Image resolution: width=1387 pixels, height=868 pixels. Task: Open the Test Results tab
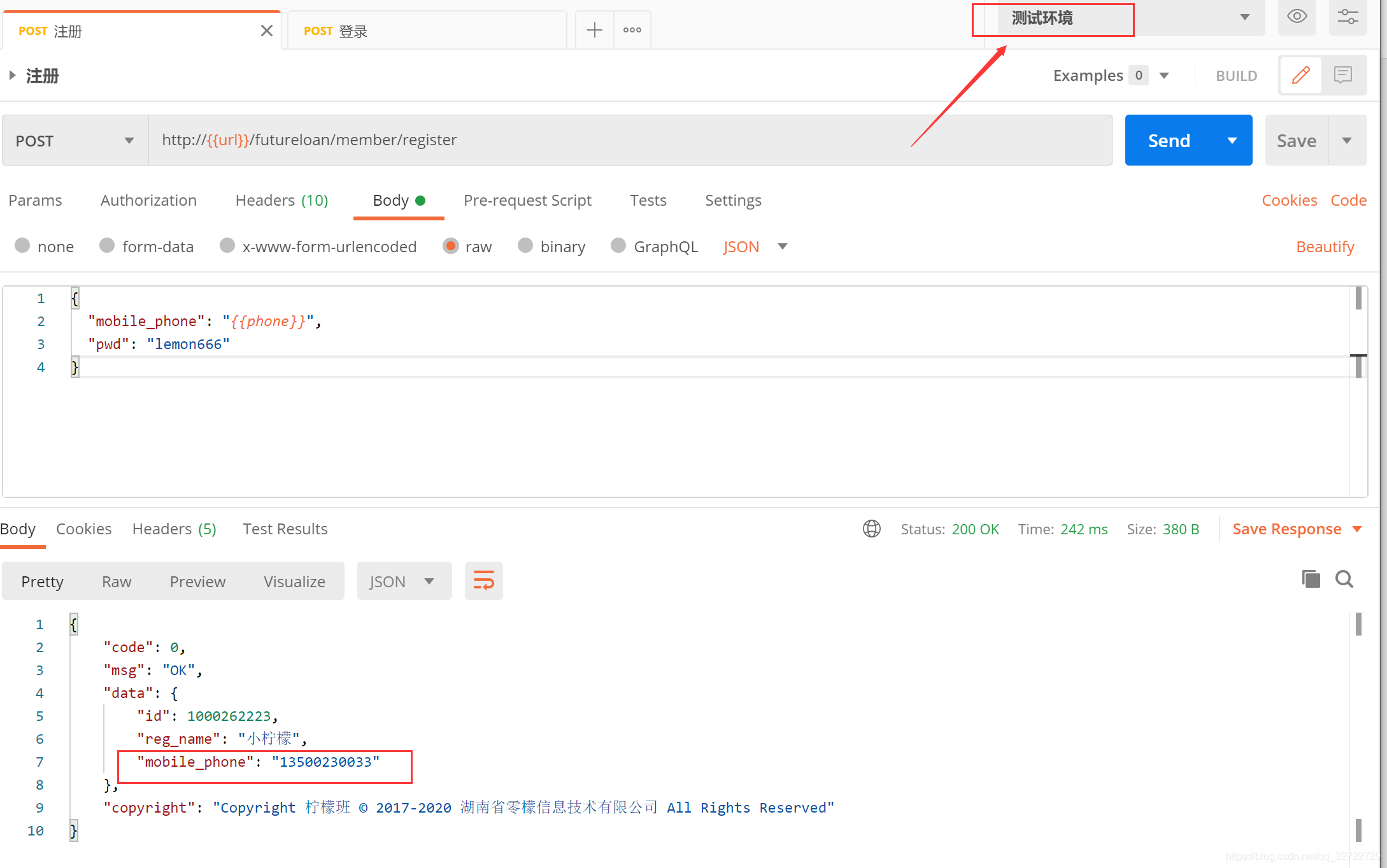click(x=285, y=529)
